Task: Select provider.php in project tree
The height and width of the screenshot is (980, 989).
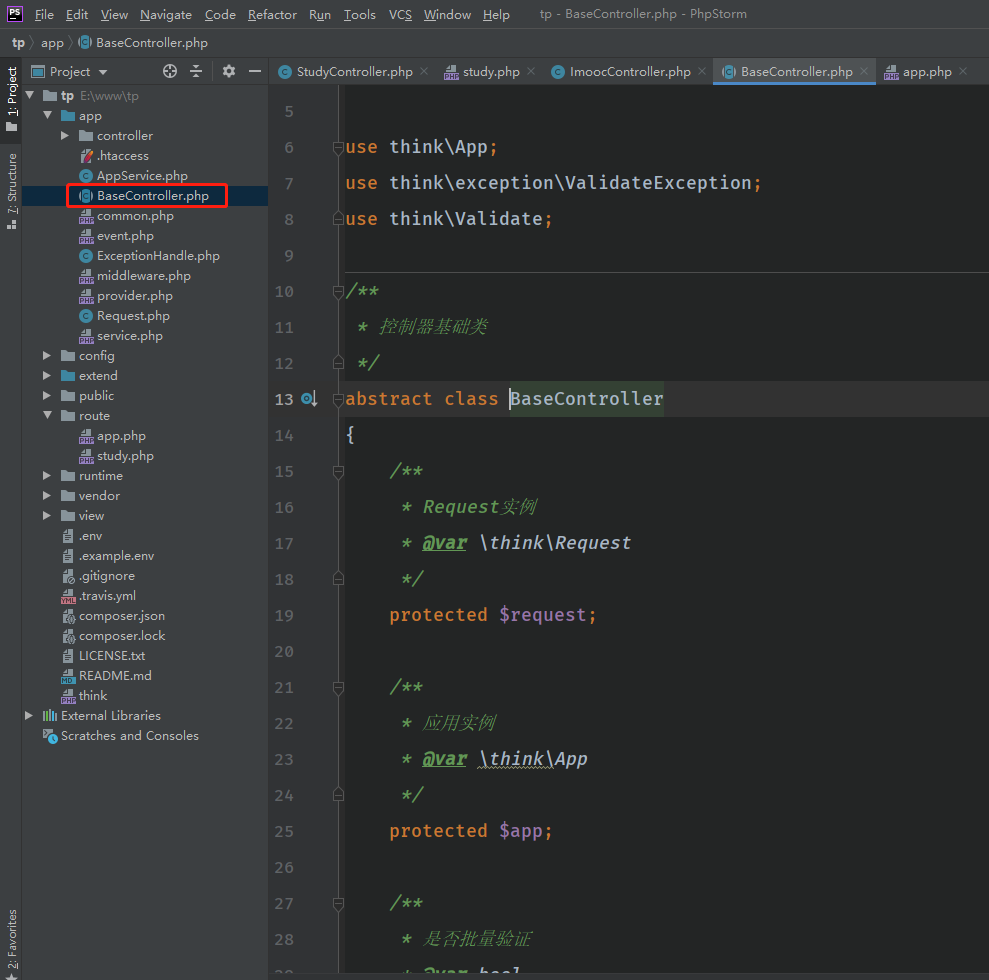Action: [x=134, y=296]
